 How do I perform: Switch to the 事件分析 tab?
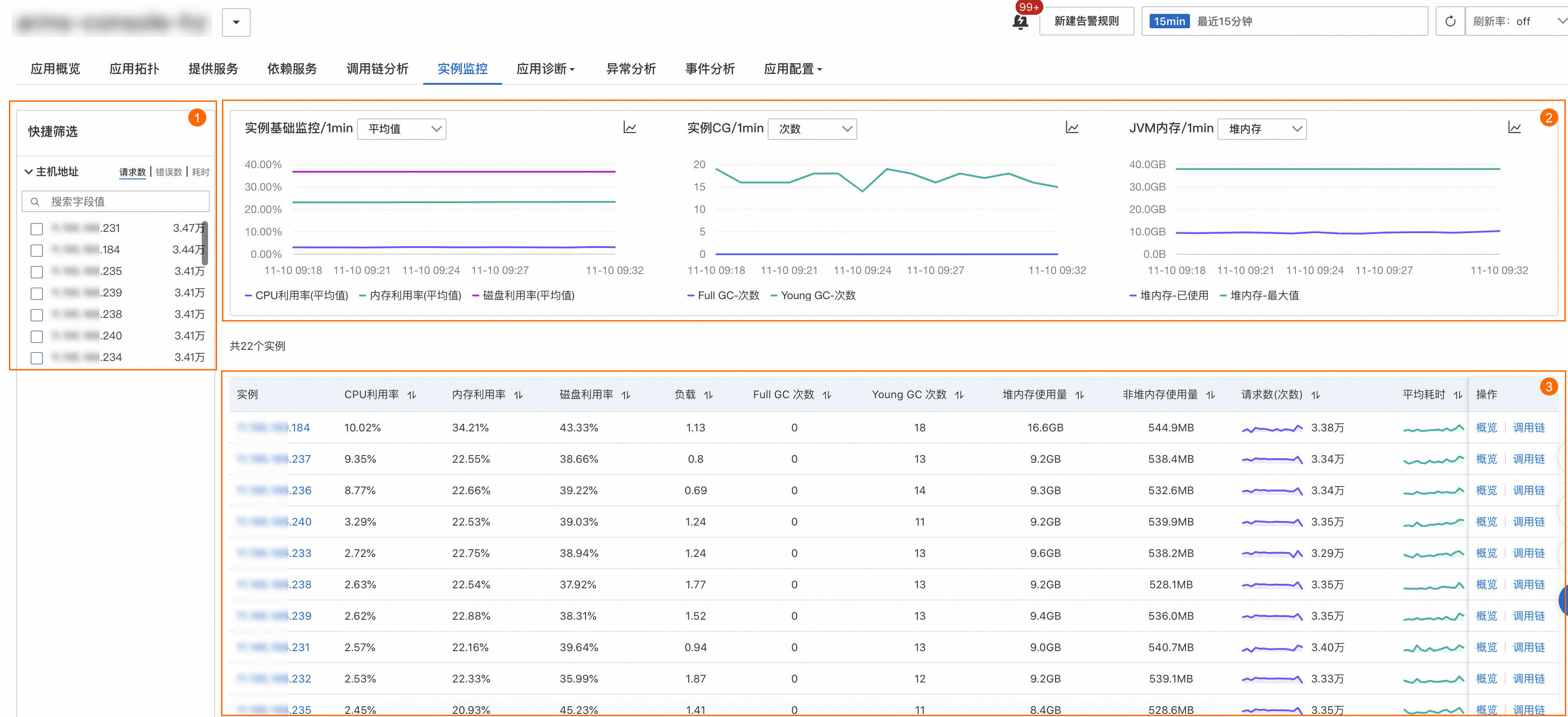pos(710,69)
